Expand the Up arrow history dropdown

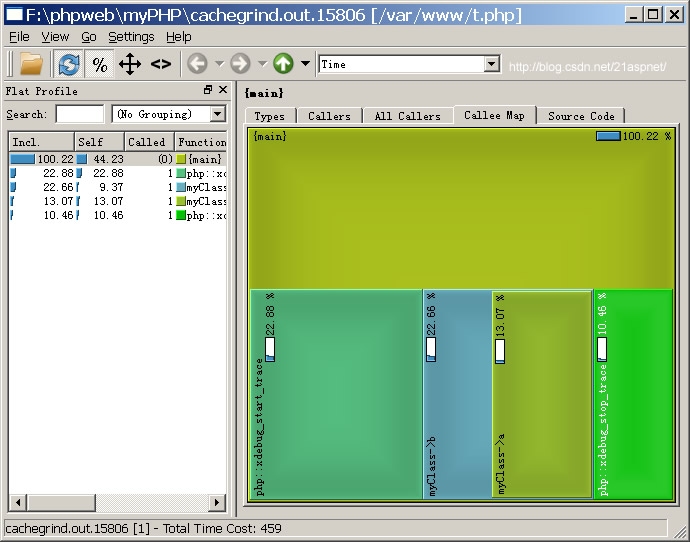pyautogui.click(x=305, y=64)
